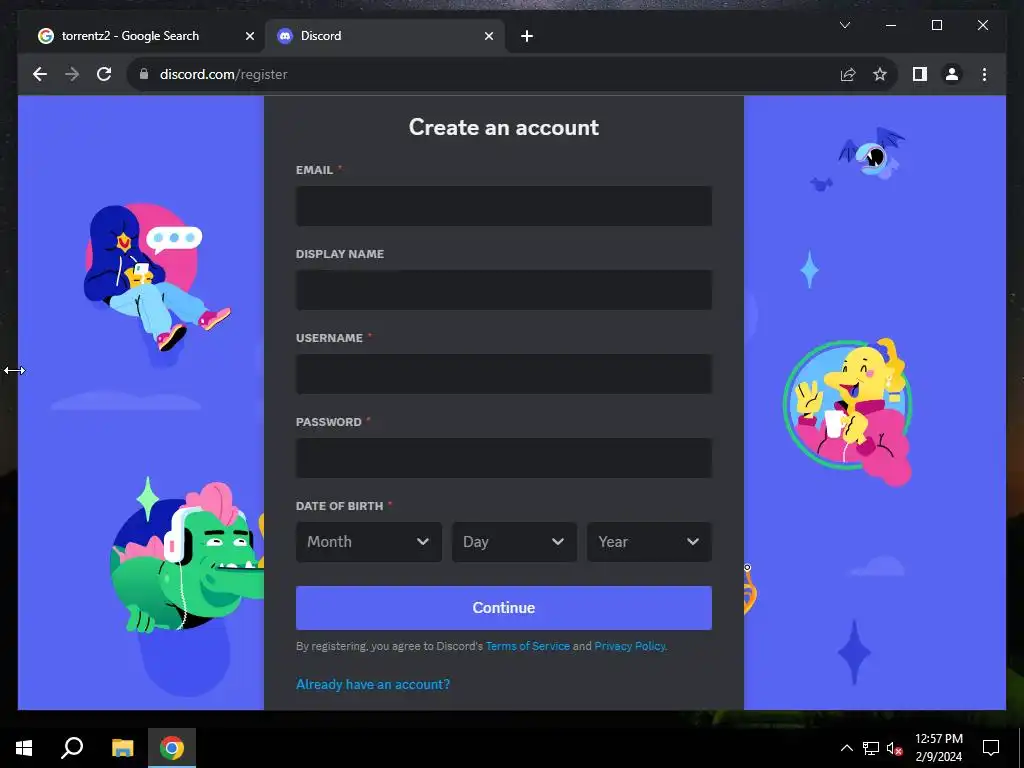
Task: Close the Discord tab
Action: 488,36
